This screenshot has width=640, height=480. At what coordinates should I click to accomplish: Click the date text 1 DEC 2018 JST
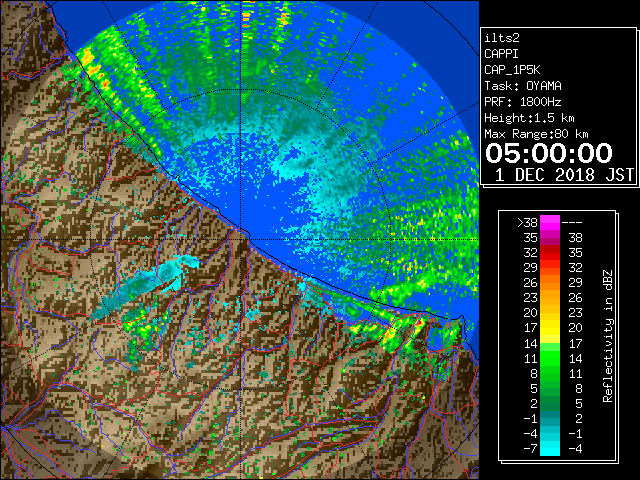tap(564, 175)
